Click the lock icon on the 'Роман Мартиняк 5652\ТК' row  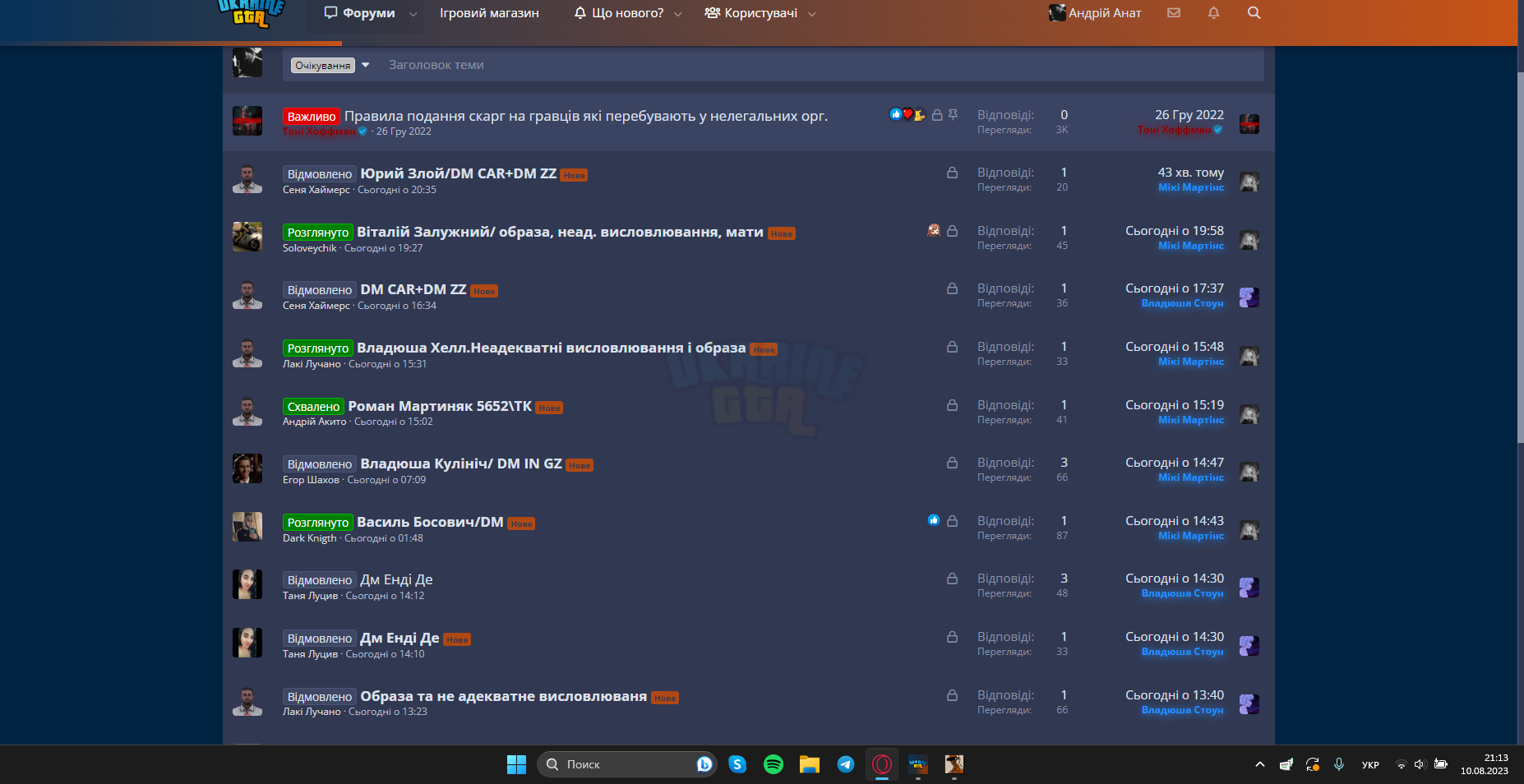(952, 405)
